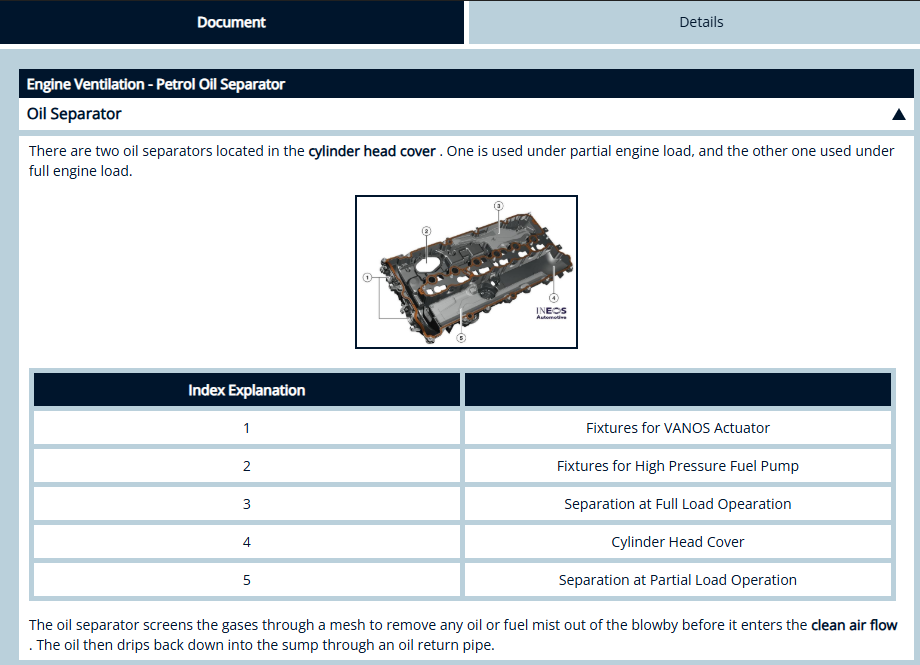The height and width of the screenshot is (665, 920).
Task: Select the Cylinder Head Cover table cell
Action: [678, 542]
